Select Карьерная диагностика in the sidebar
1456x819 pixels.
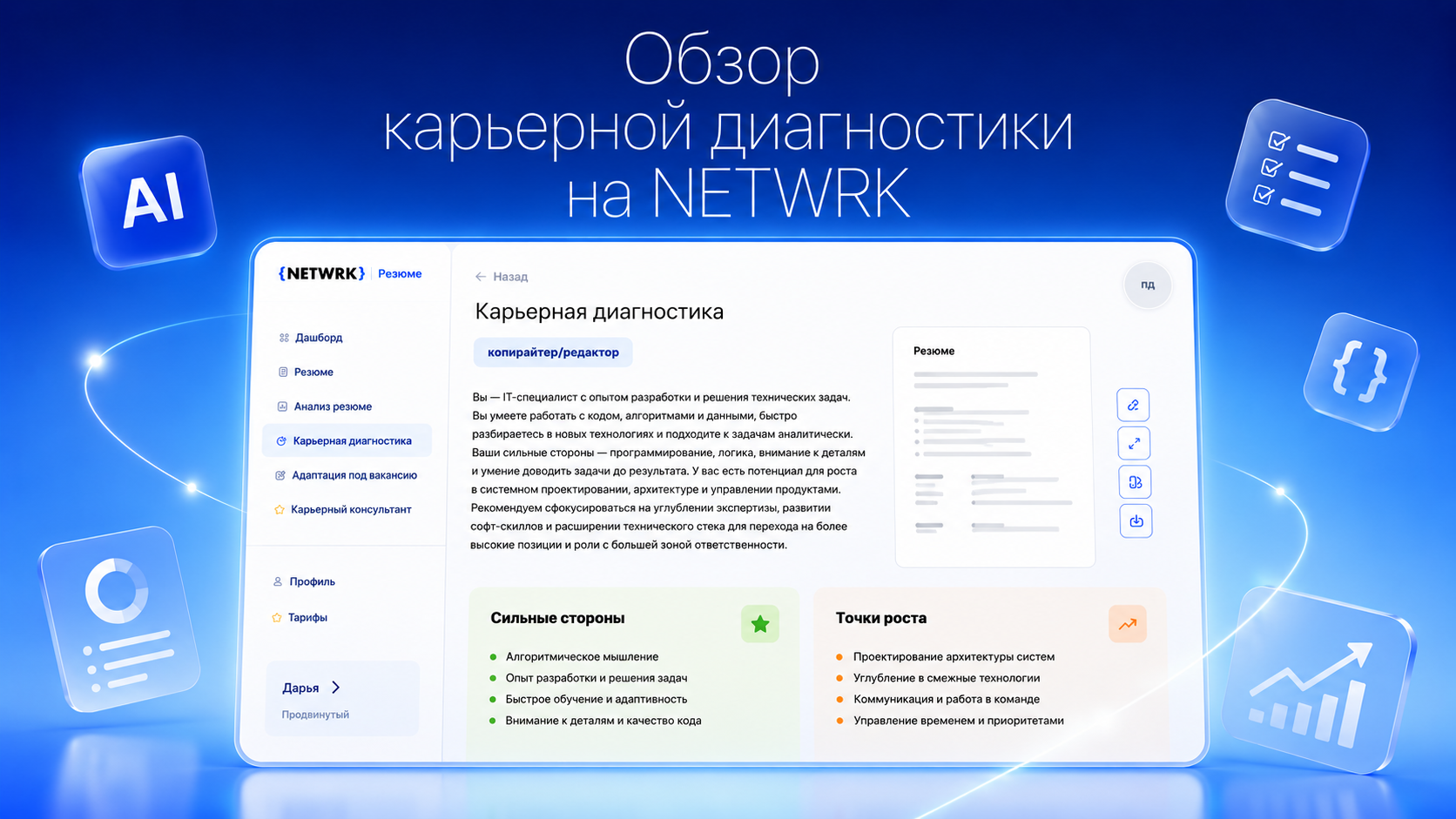coord(347,440)
